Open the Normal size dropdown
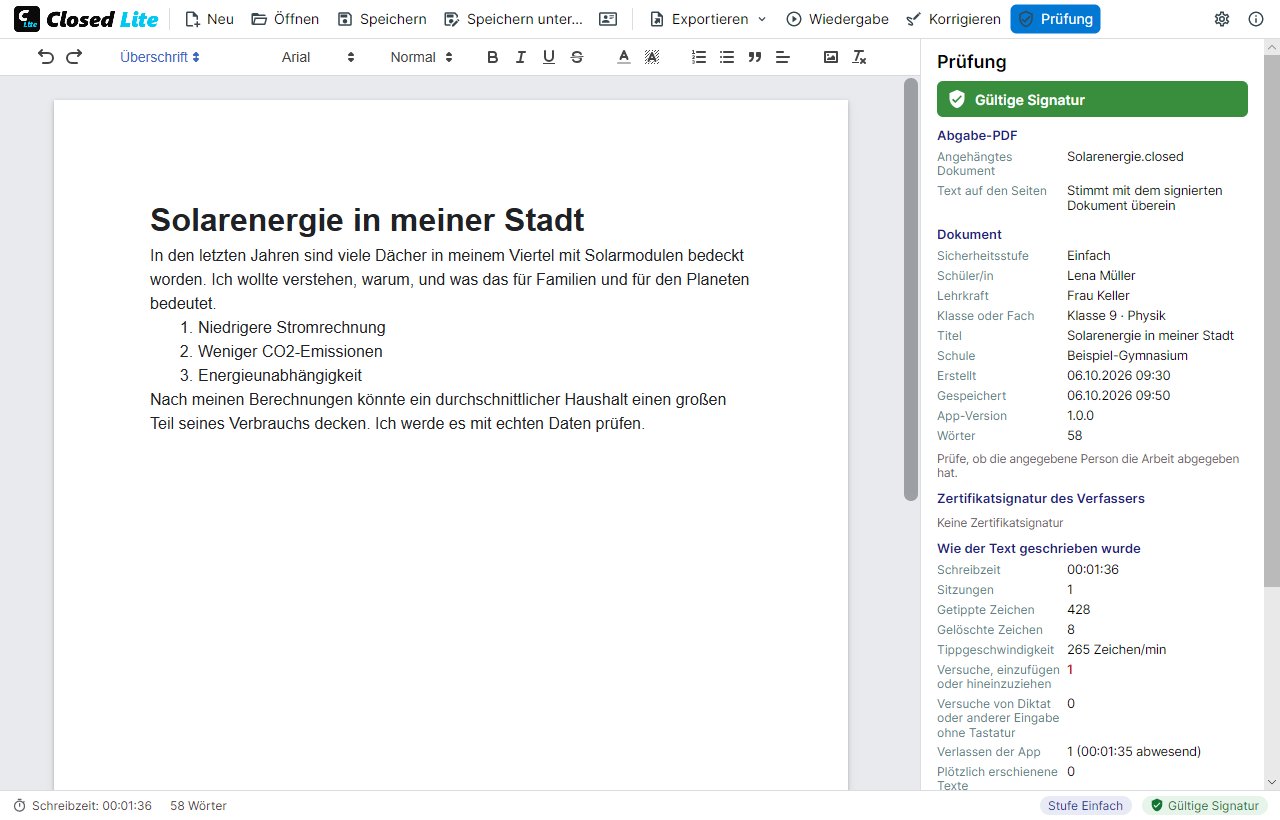 tap(421, 57)
